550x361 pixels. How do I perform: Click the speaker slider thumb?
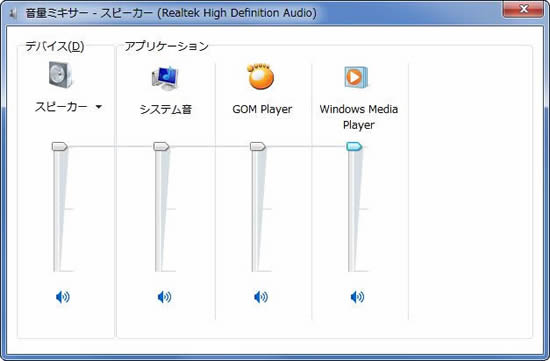(60, 146)
